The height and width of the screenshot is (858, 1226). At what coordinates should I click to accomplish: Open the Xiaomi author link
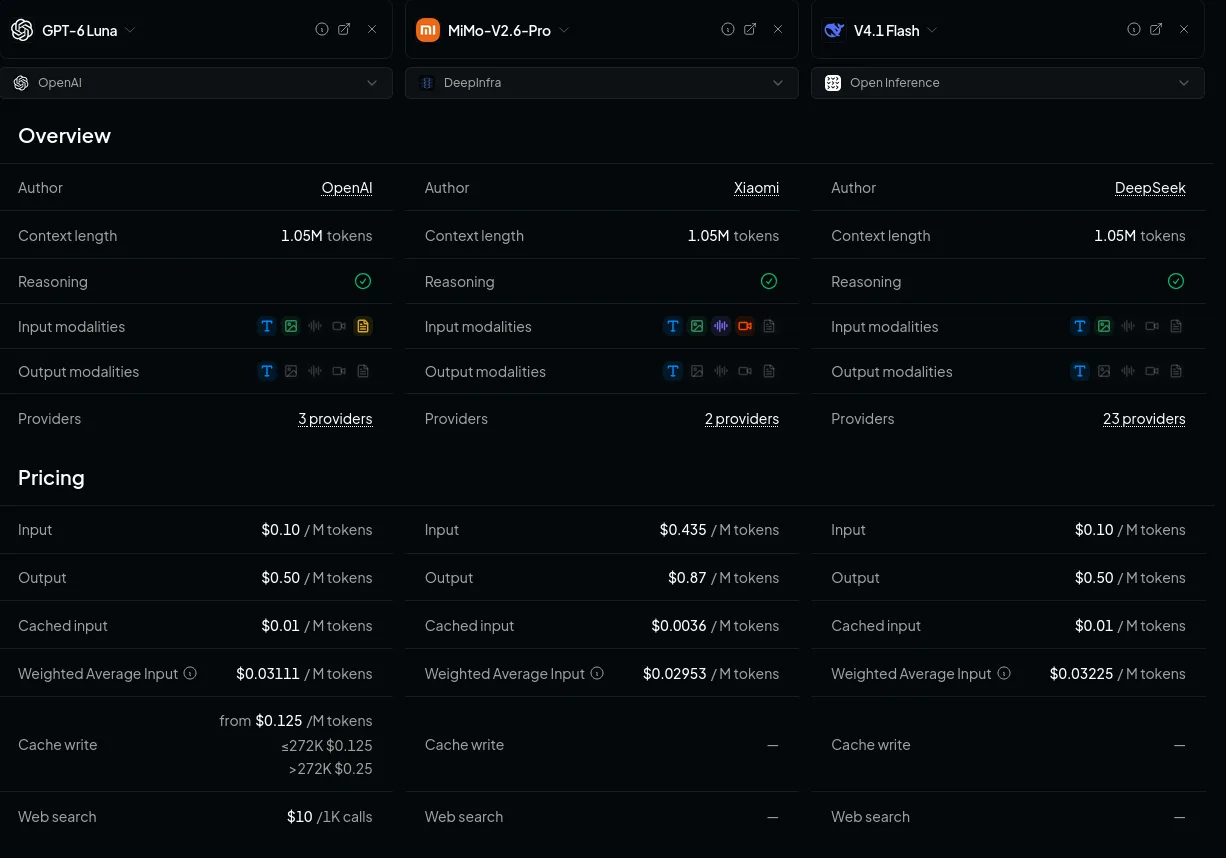(756, 188)
